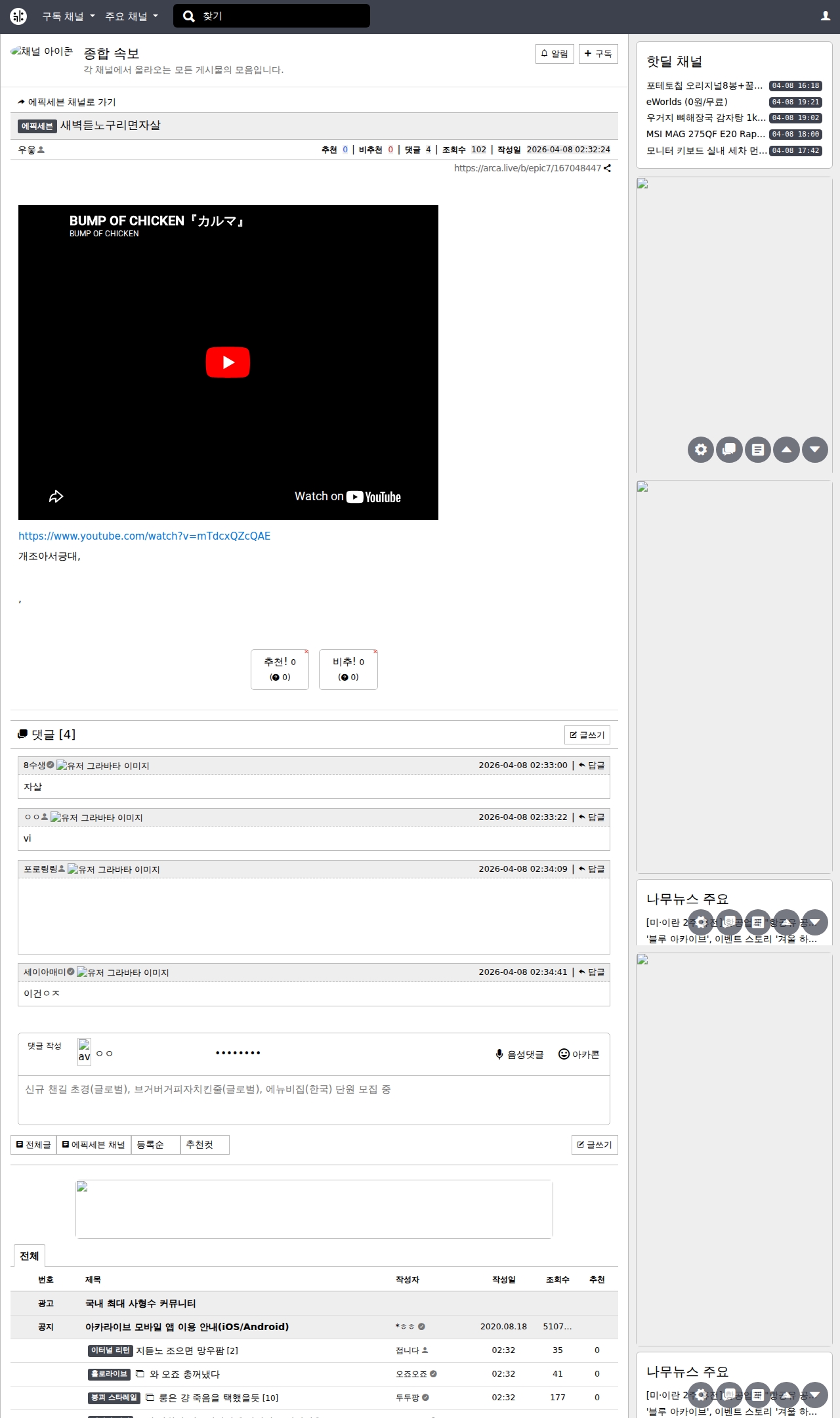The image size is (840, 1418).
Task: Open the youtube.com/watch?v=mTdcxQZcQAE link
Action: (144, 536)
